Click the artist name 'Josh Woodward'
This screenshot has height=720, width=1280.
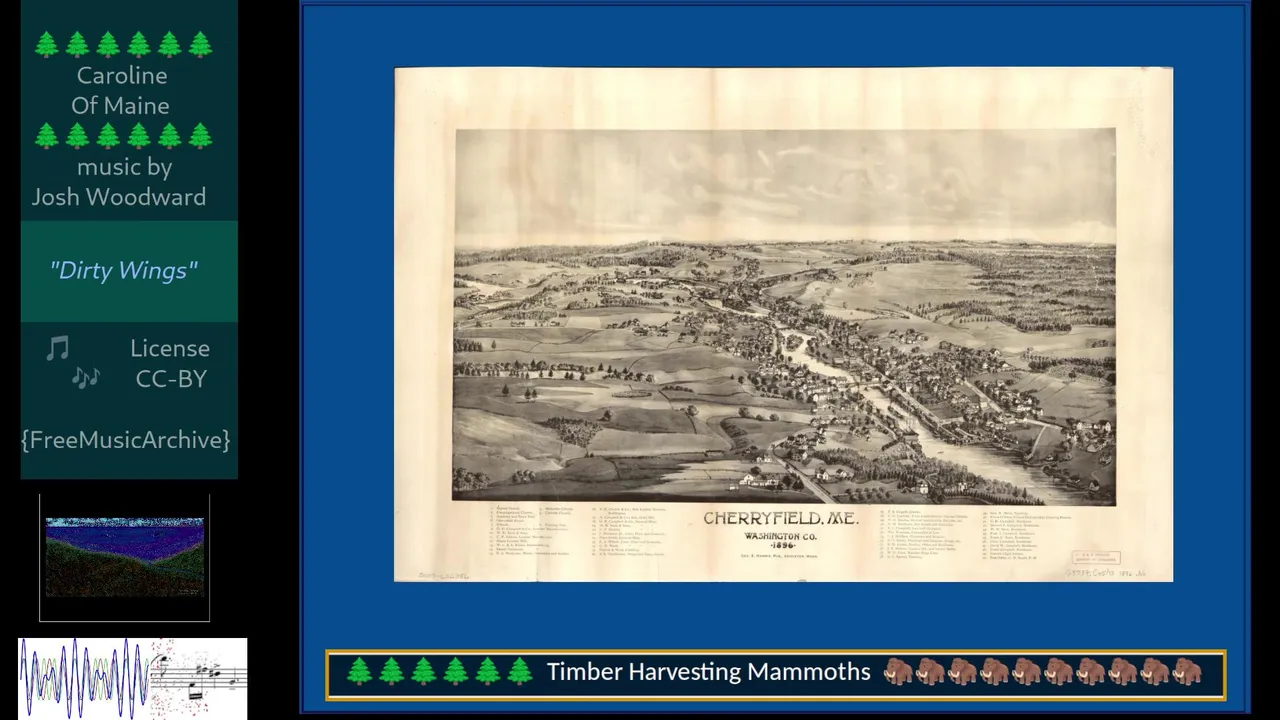119,197
